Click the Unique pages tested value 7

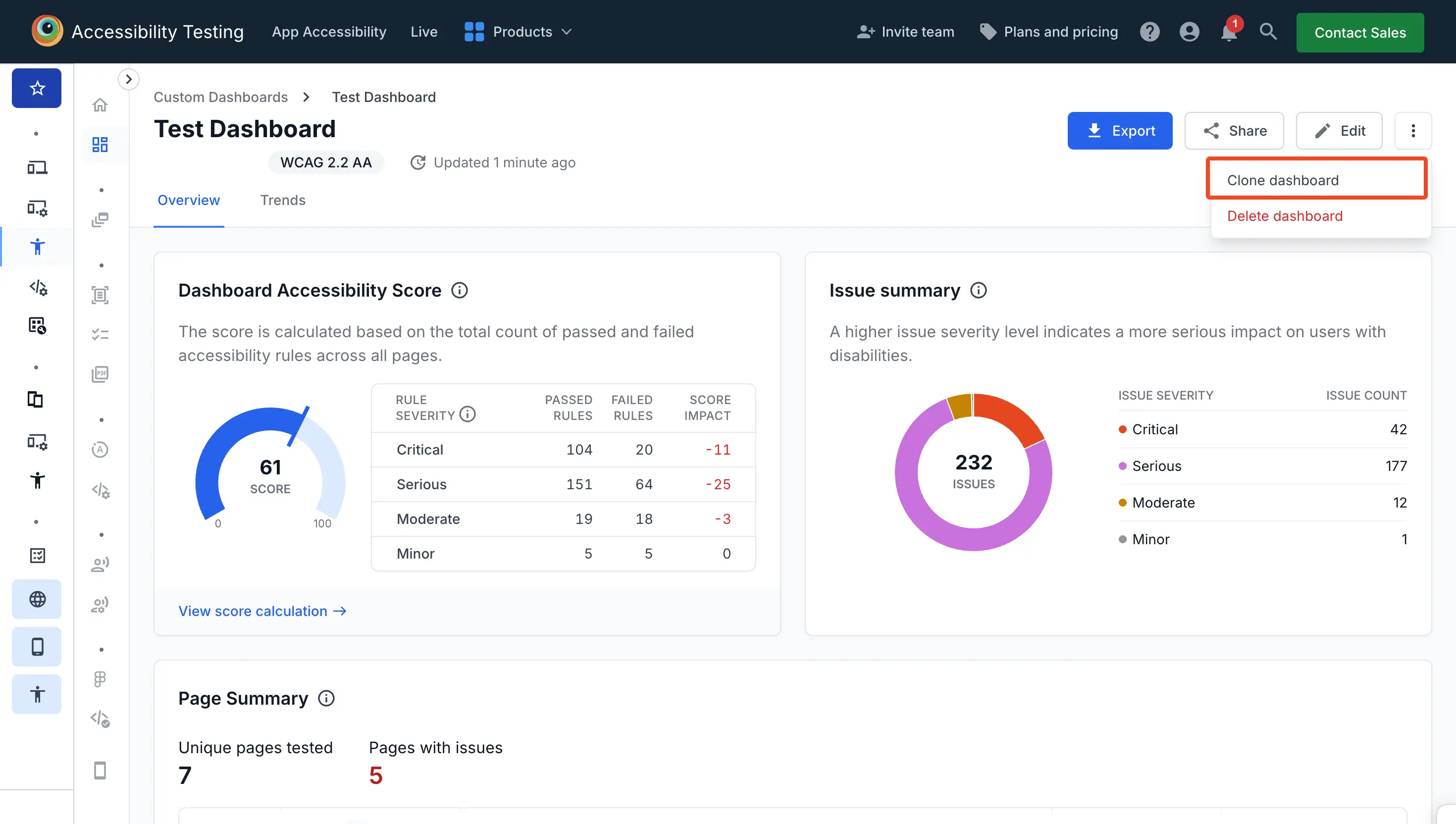pos(185,776)
